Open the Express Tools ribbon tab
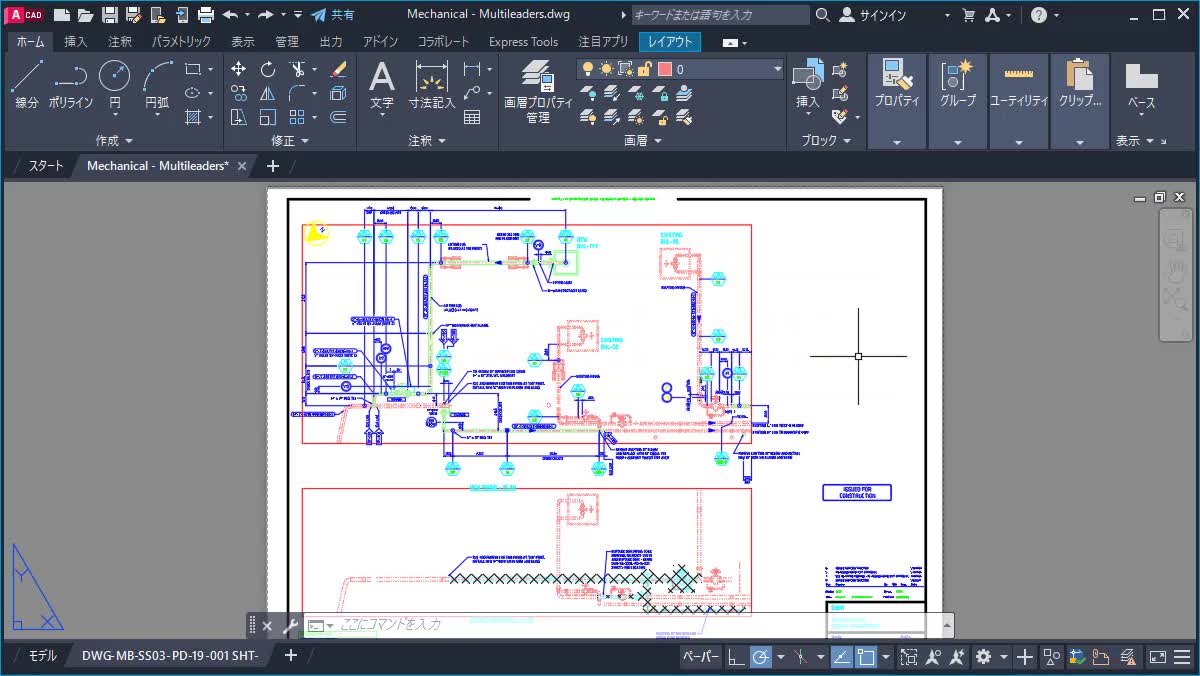The width and height of the screenshot is (1200, 676). [523, 42]
